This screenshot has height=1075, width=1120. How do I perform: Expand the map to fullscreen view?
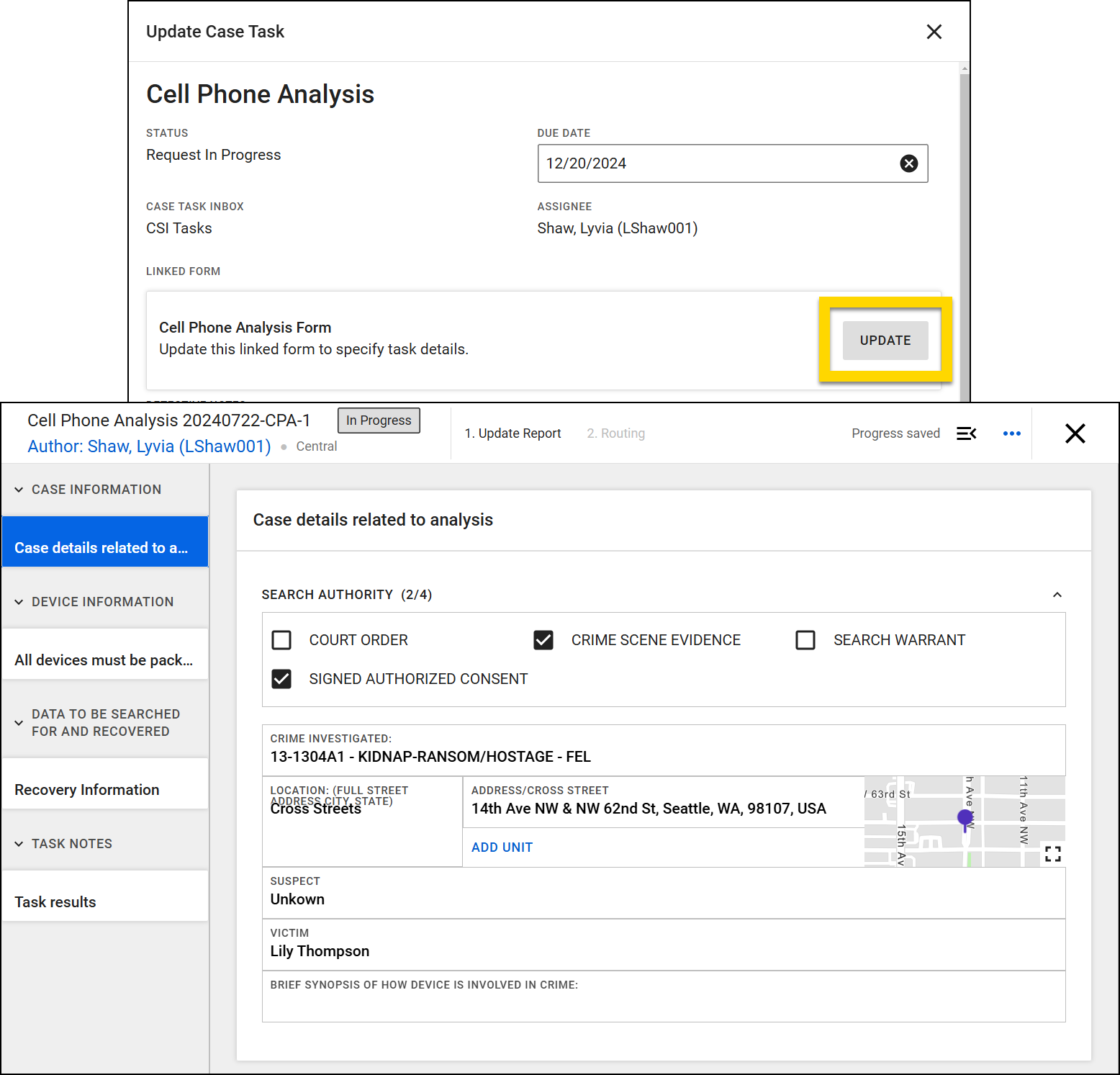(x=1052, y=853)
